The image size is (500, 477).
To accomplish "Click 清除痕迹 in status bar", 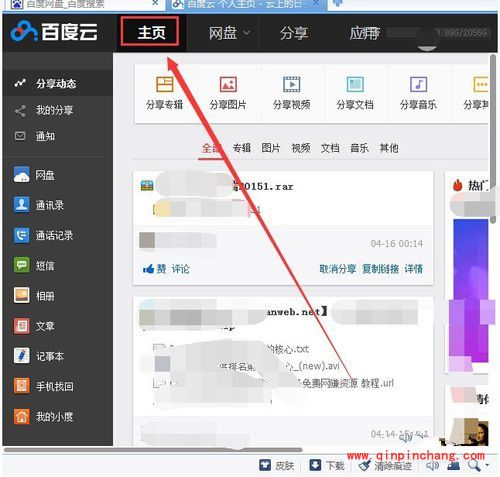I will pos(385,465).
